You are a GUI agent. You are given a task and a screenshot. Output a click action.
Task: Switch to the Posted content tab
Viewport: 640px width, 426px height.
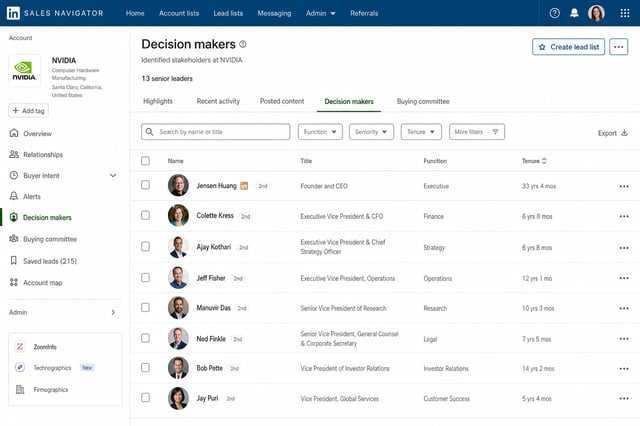[282, 101]
